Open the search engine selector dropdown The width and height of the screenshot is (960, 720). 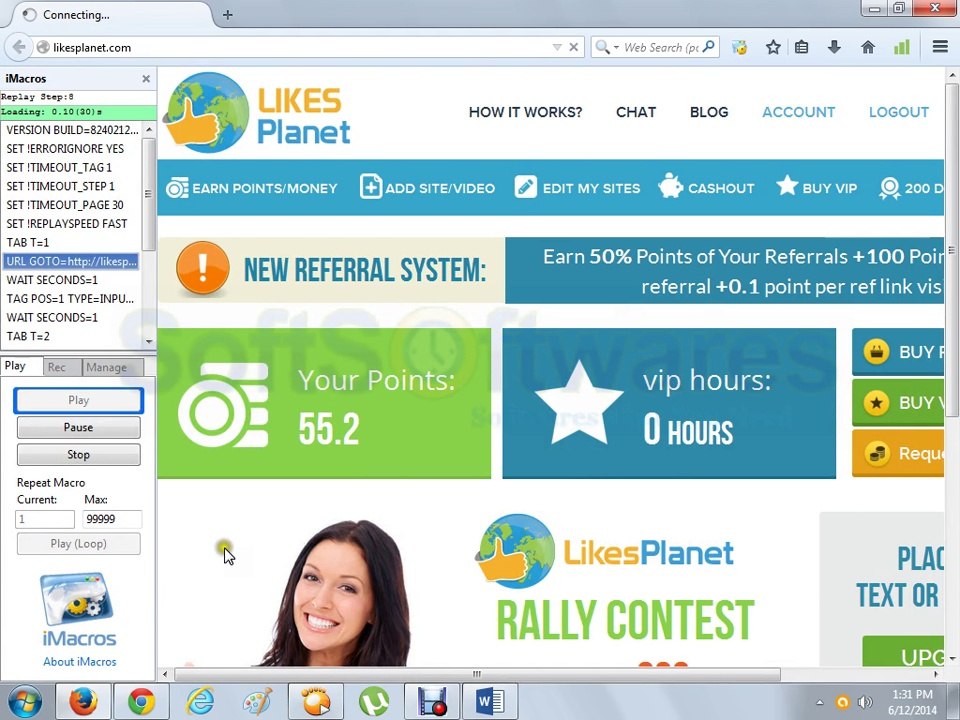coord(606,47)
